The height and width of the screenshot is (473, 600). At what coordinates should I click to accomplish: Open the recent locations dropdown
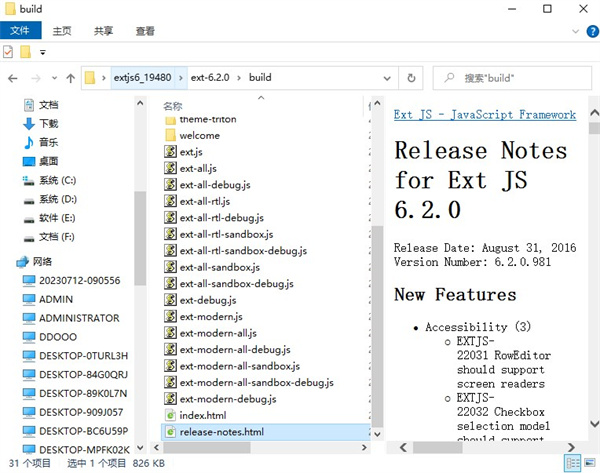coord(54,78)
